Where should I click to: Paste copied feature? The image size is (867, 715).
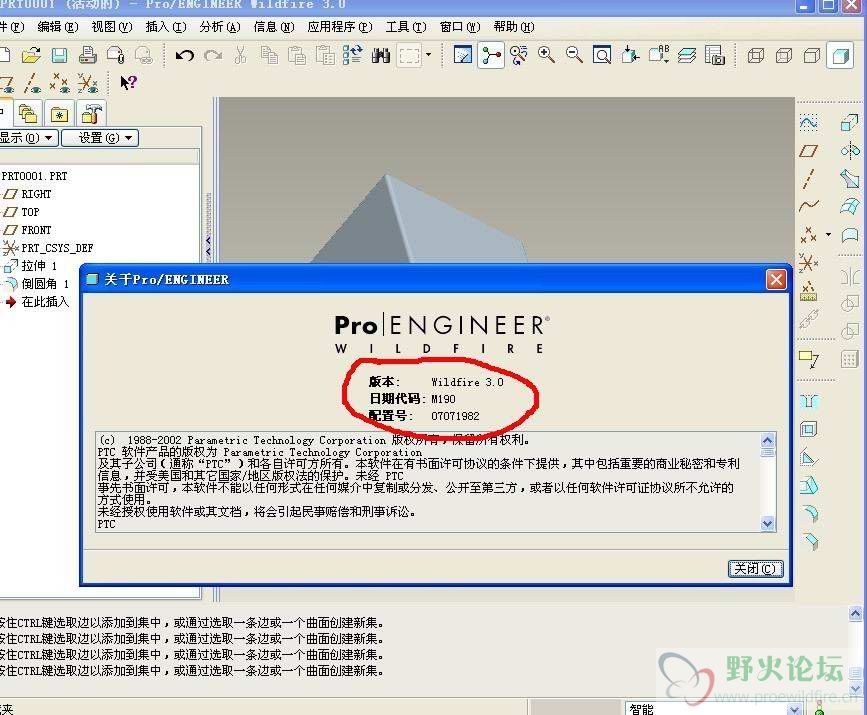coord(297,55)
